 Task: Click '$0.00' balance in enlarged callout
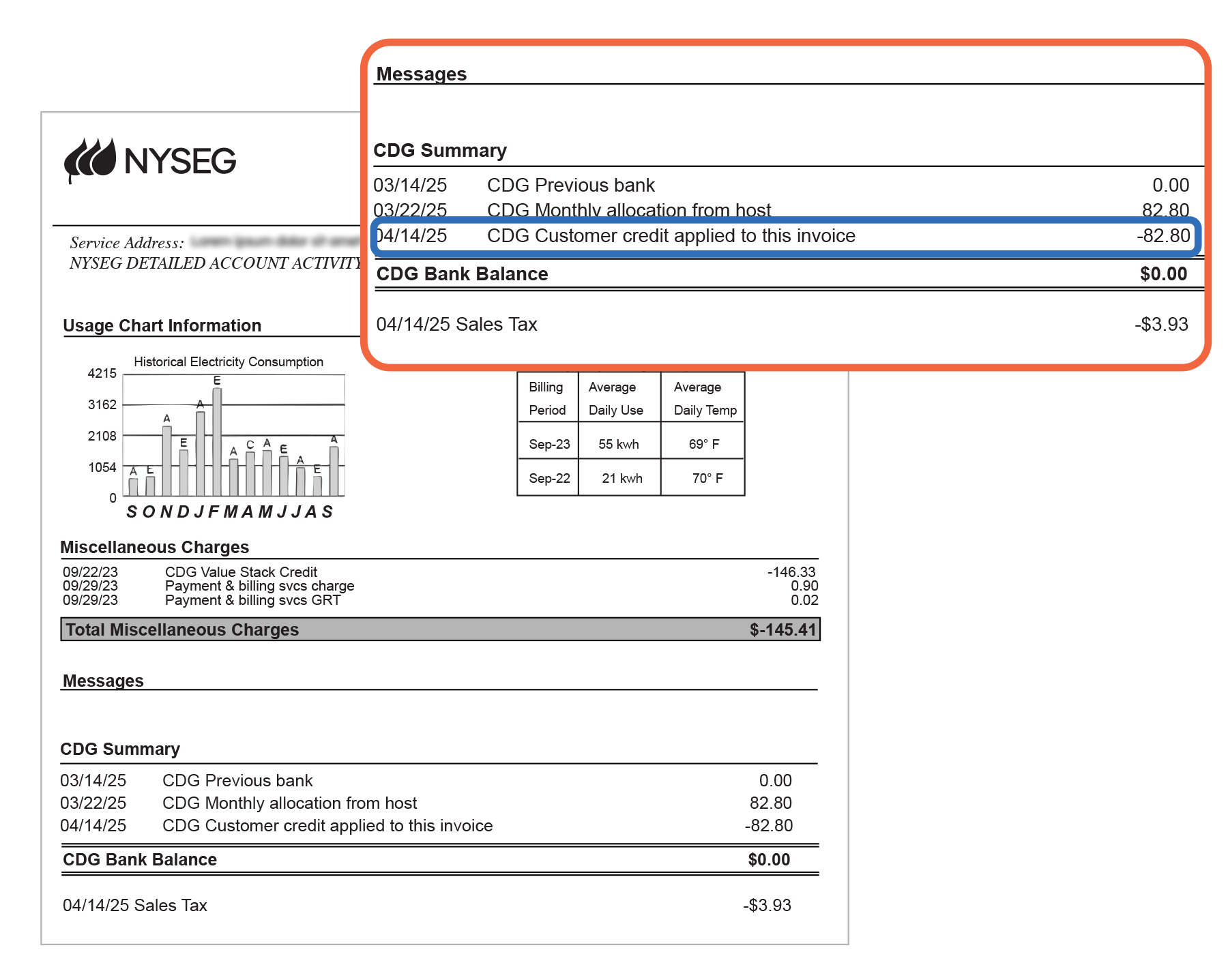tap(1163, 273)
